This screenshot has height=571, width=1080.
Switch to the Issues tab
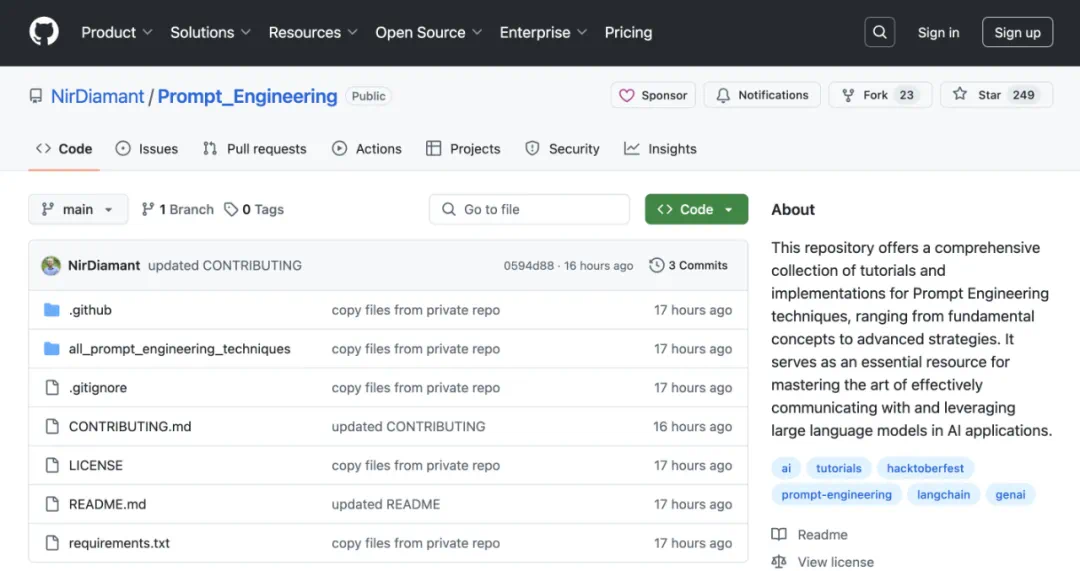147,148
